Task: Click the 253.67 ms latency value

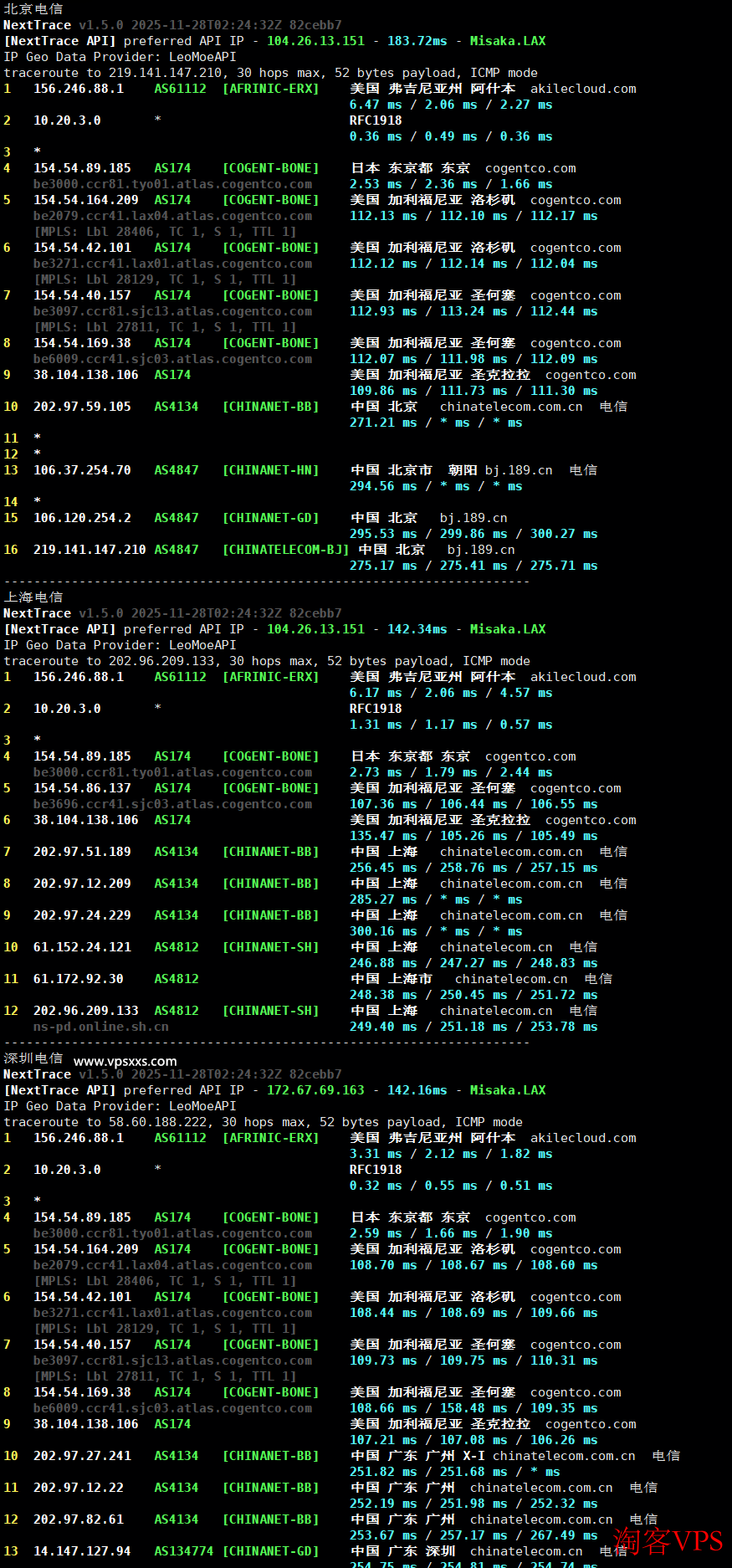Action: (x=383, y=1535)
